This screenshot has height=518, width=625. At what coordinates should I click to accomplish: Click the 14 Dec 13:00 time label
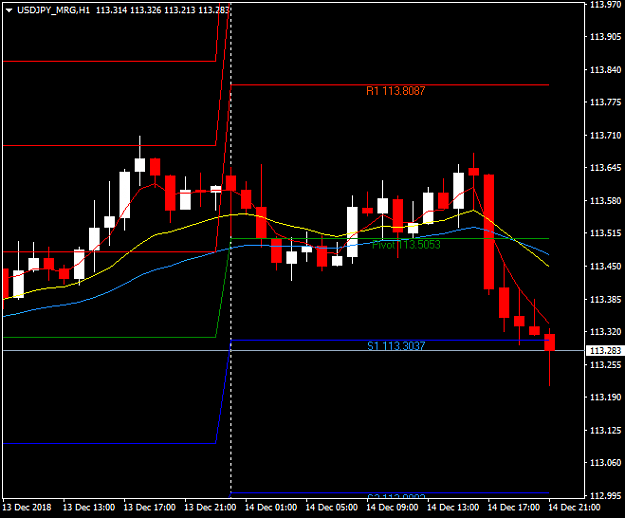click(x=453, y=508)
